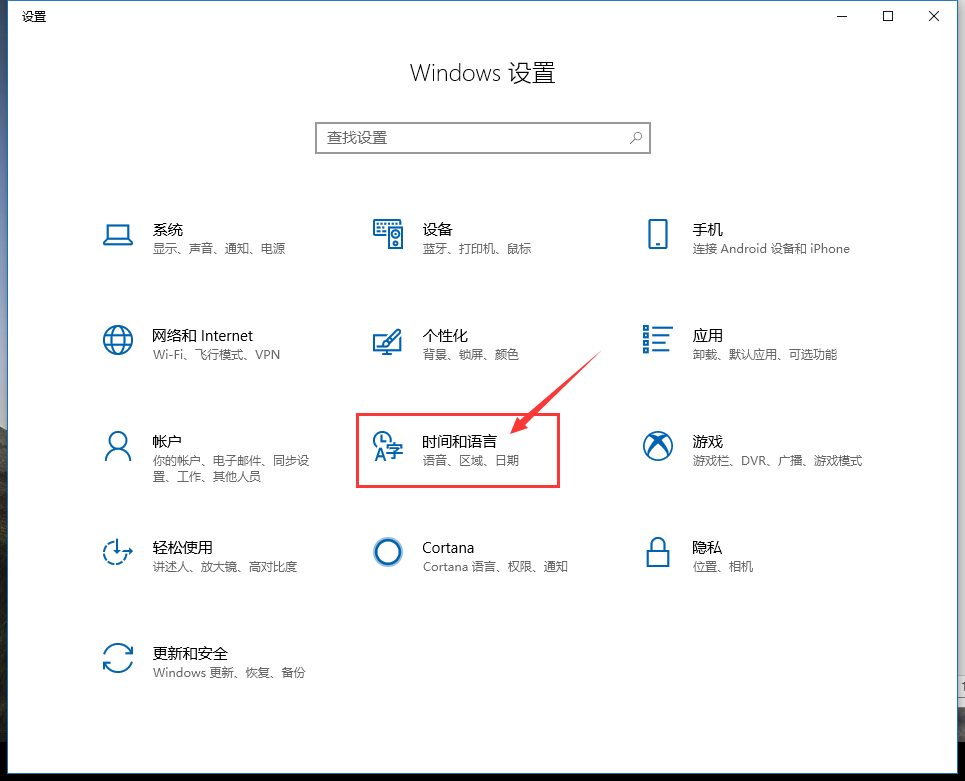Viewport: 965px width, 781px height.
Task: Minimize the 设置 window
Action: (x=842, y=17)
